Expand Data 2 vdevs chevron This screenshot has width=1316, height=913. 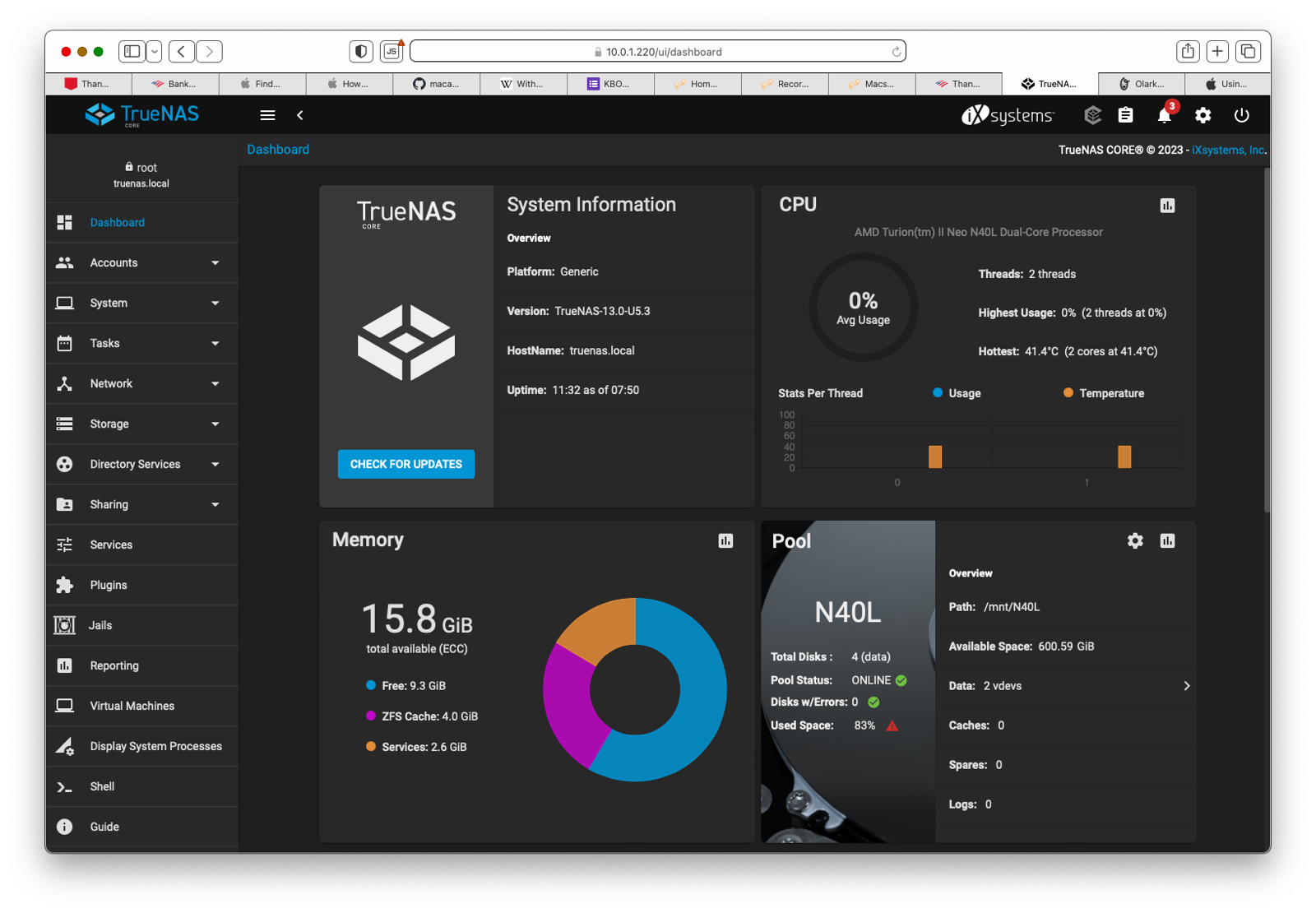[x=1186, y=686]
